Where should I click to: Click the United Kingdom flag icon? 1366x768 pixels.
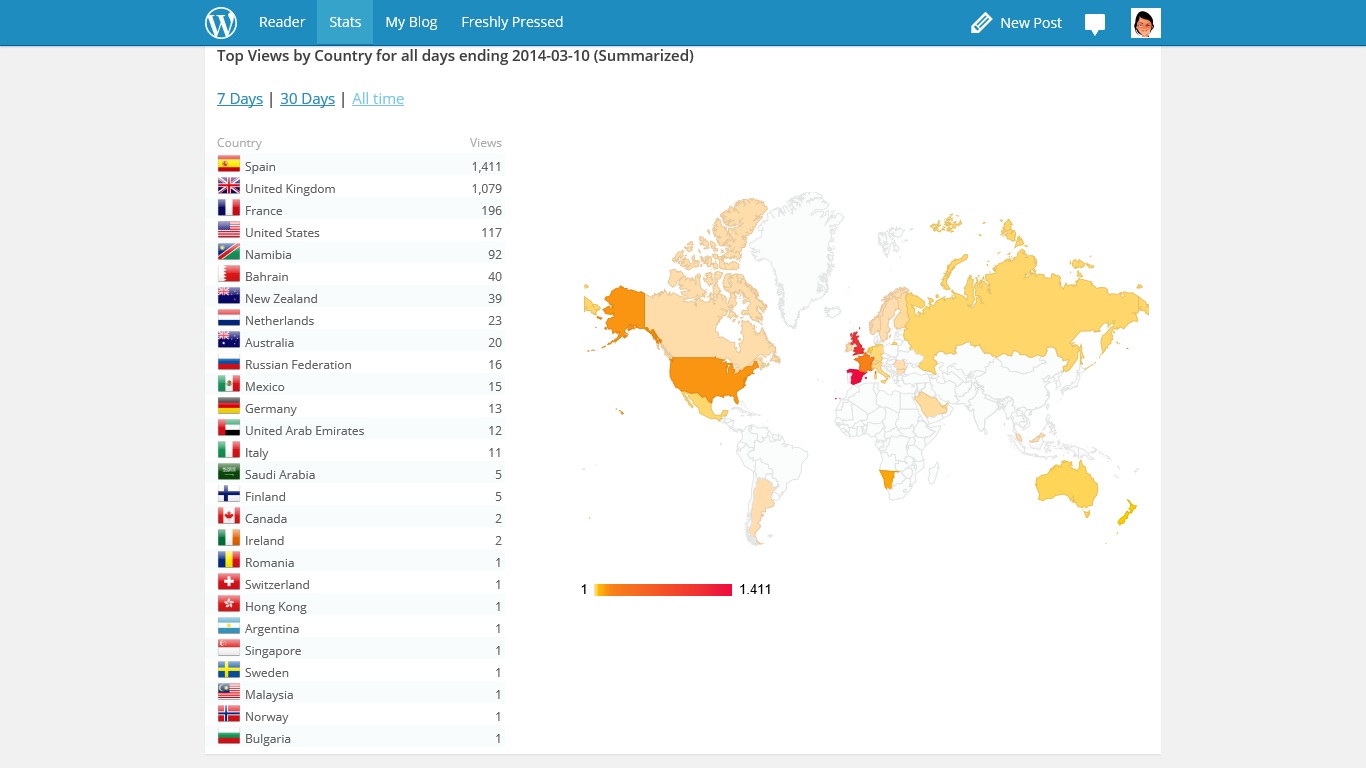[229, 187]
